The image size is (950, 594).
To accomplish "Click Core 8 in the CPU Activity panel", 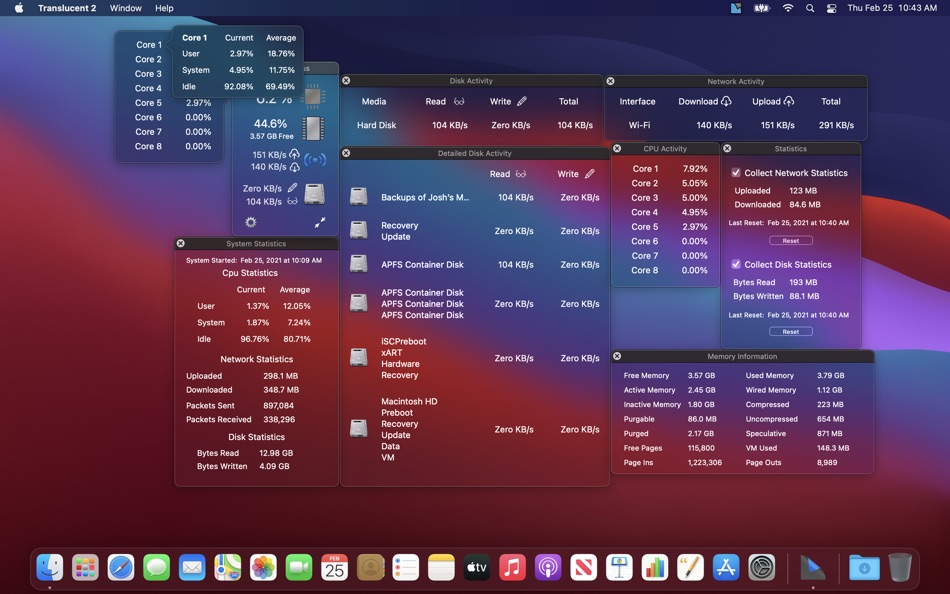I will pyautogui.click(x=645, y=270).
